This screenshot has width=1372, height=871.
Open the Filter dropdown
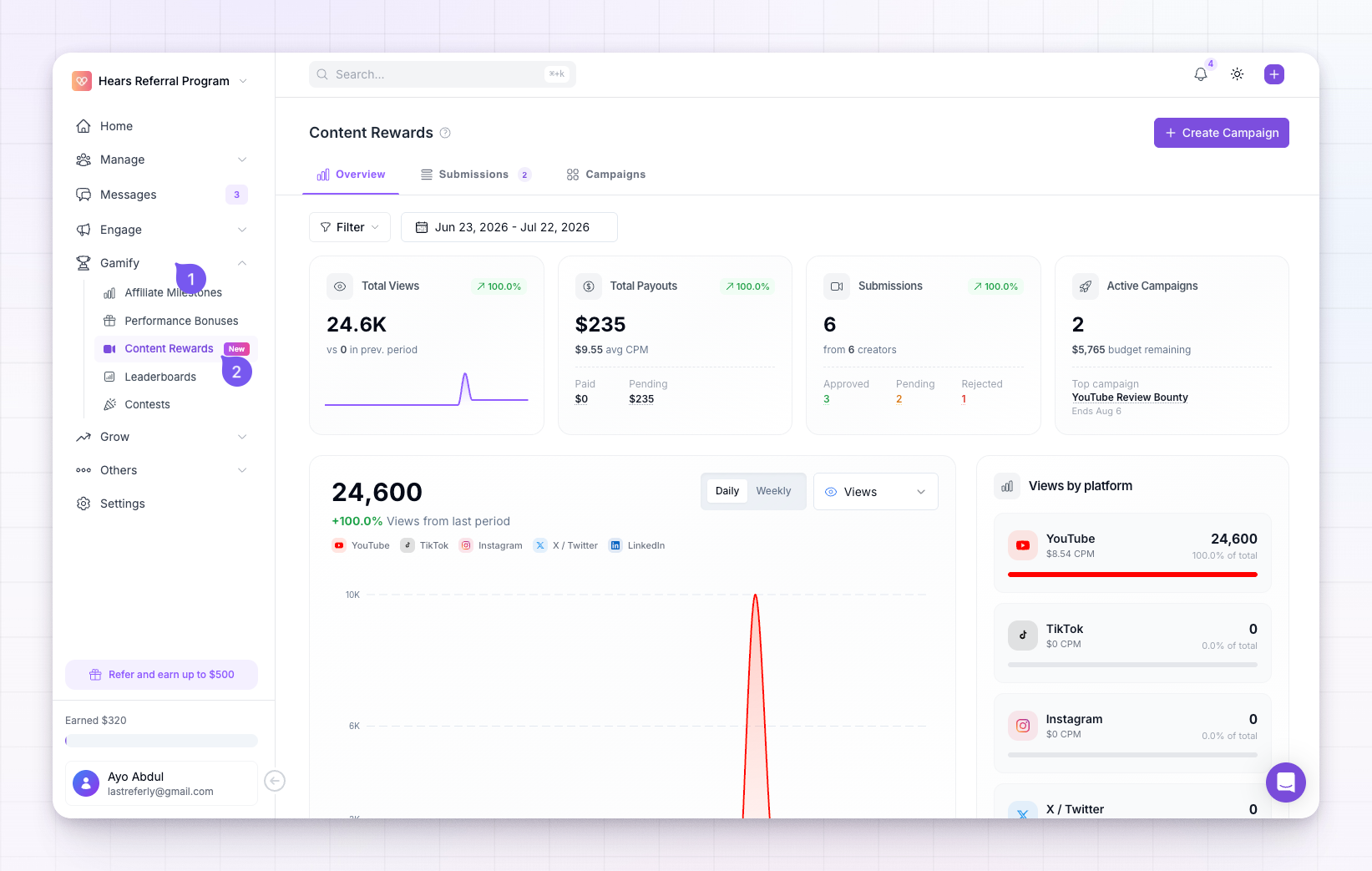point(350,227)
